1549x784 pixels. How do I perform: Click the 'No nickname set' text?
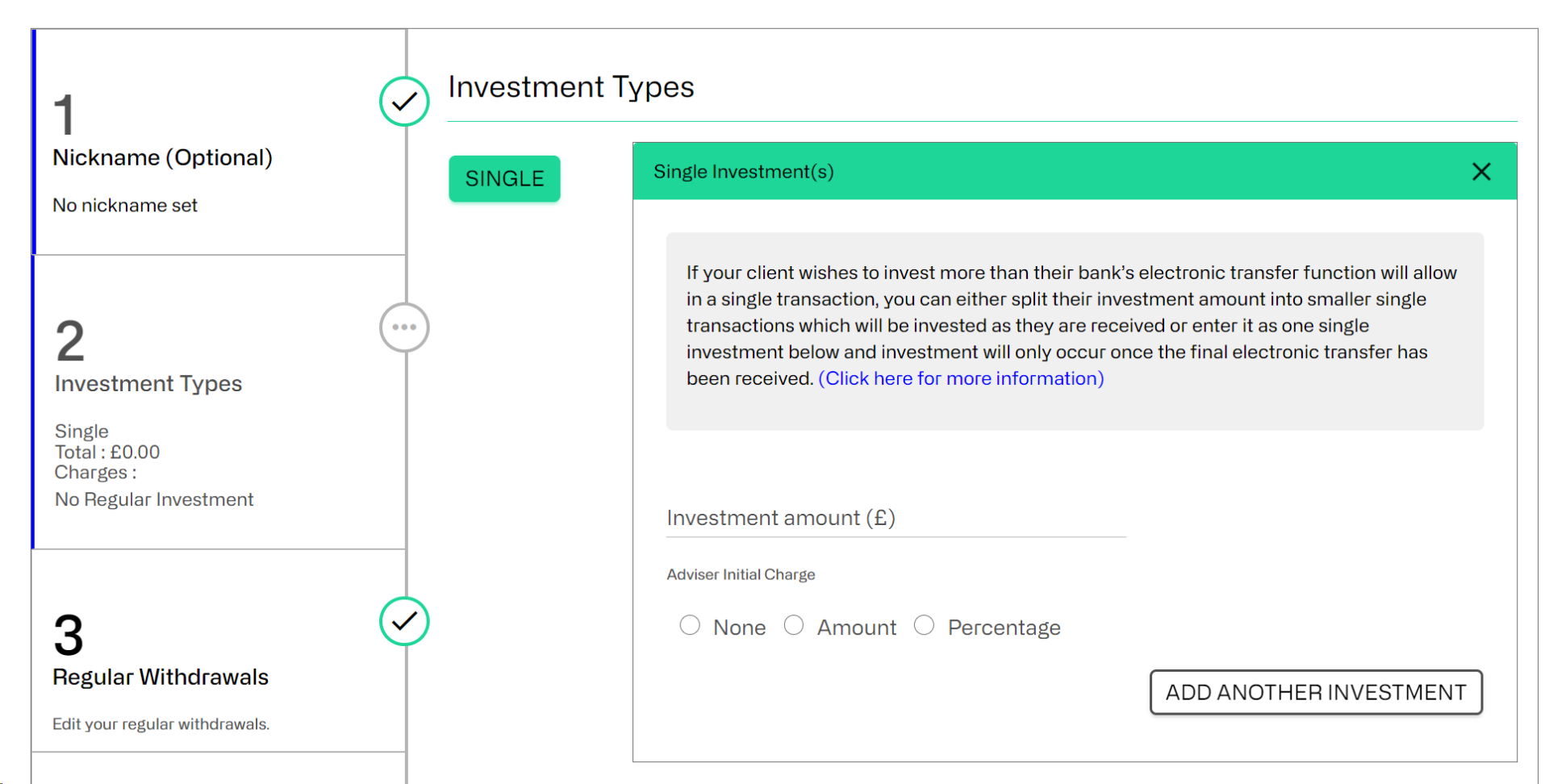pos(125,206)
